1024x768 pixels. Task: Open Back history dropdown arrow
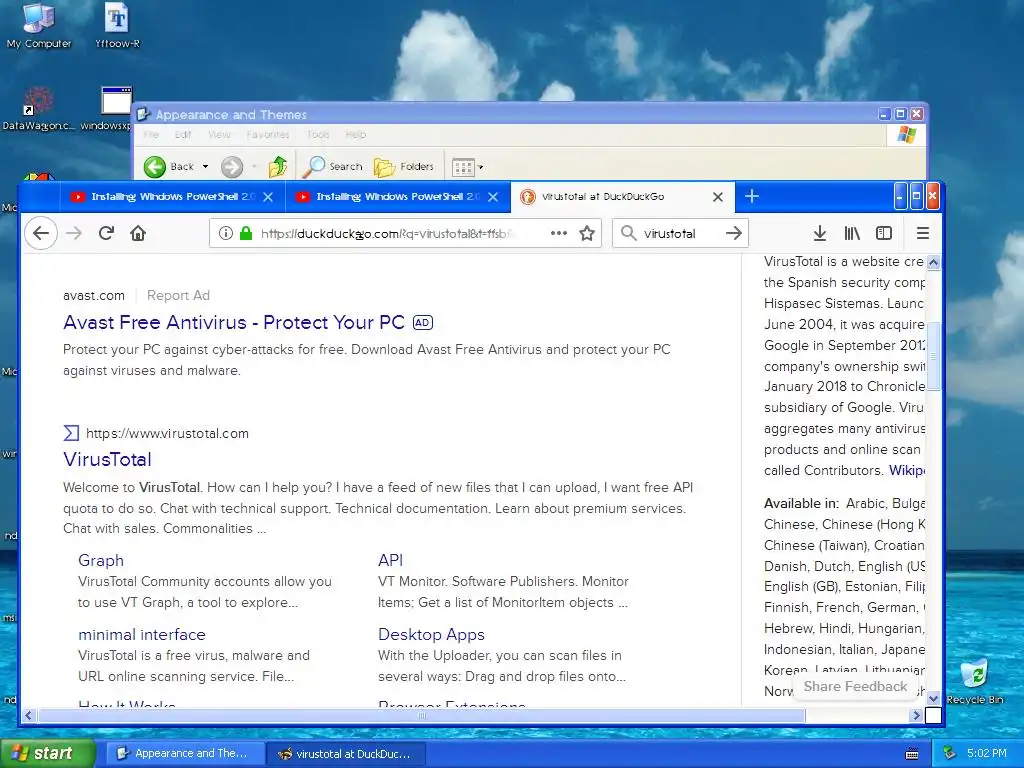tap(205, 167)
